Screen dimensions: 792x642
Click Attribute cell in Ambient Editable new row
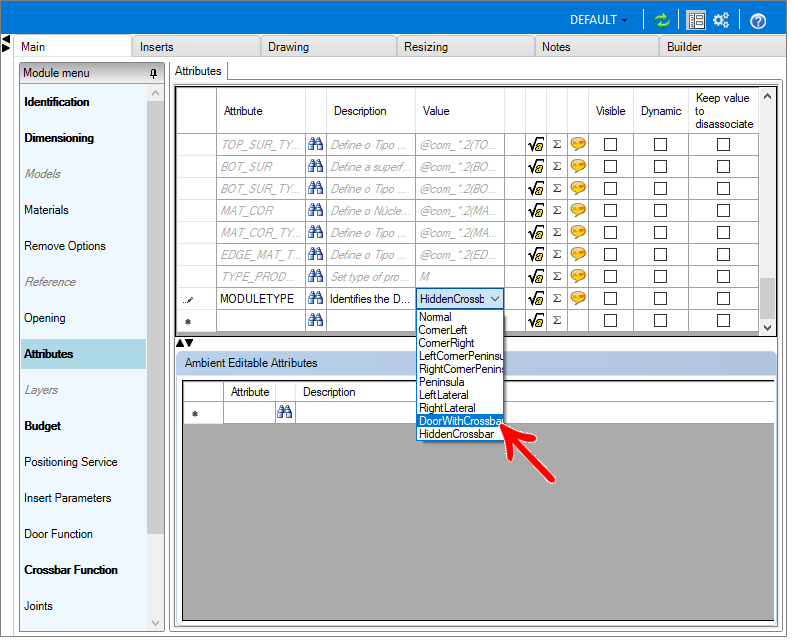[251, 415]
